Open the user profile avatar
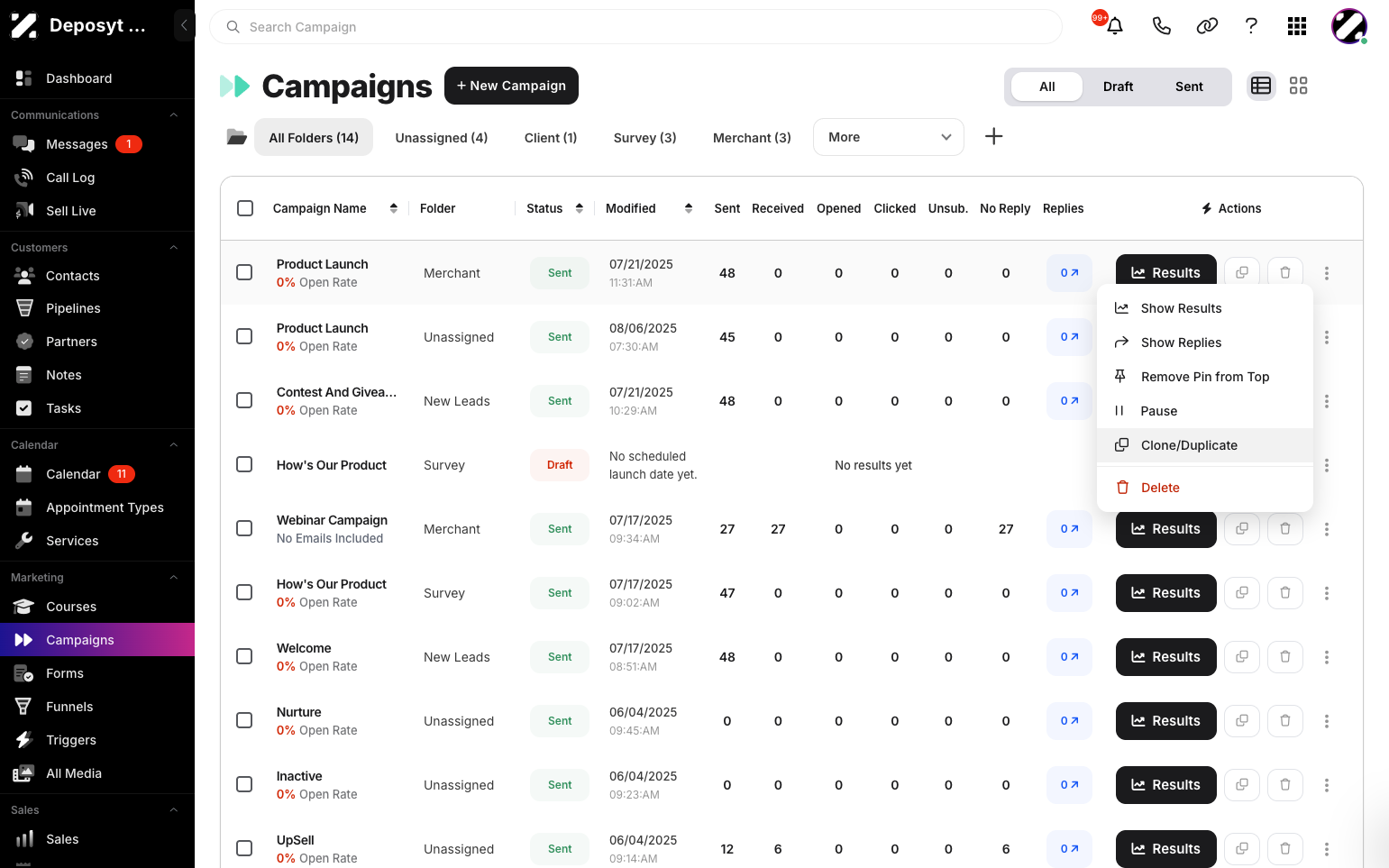Image resolution: width=1389 pixels, height=868 pixels. tap(1349, 26)
